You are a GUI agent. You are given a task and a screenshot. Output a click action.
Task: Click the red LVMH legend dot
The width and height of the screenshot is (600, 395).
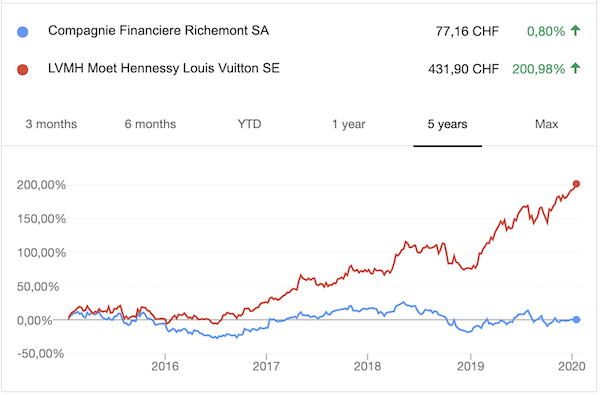23,70
